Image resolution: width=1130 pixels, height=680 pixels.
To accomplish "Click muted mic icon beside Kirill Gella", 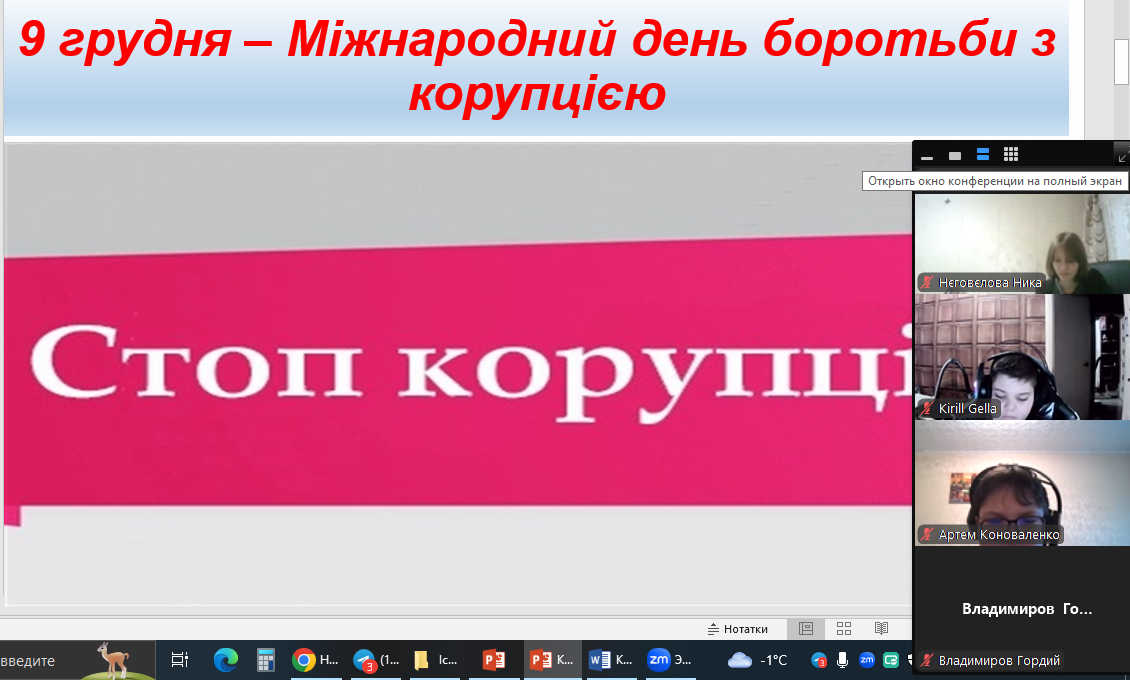I will [x=927, y=408].
